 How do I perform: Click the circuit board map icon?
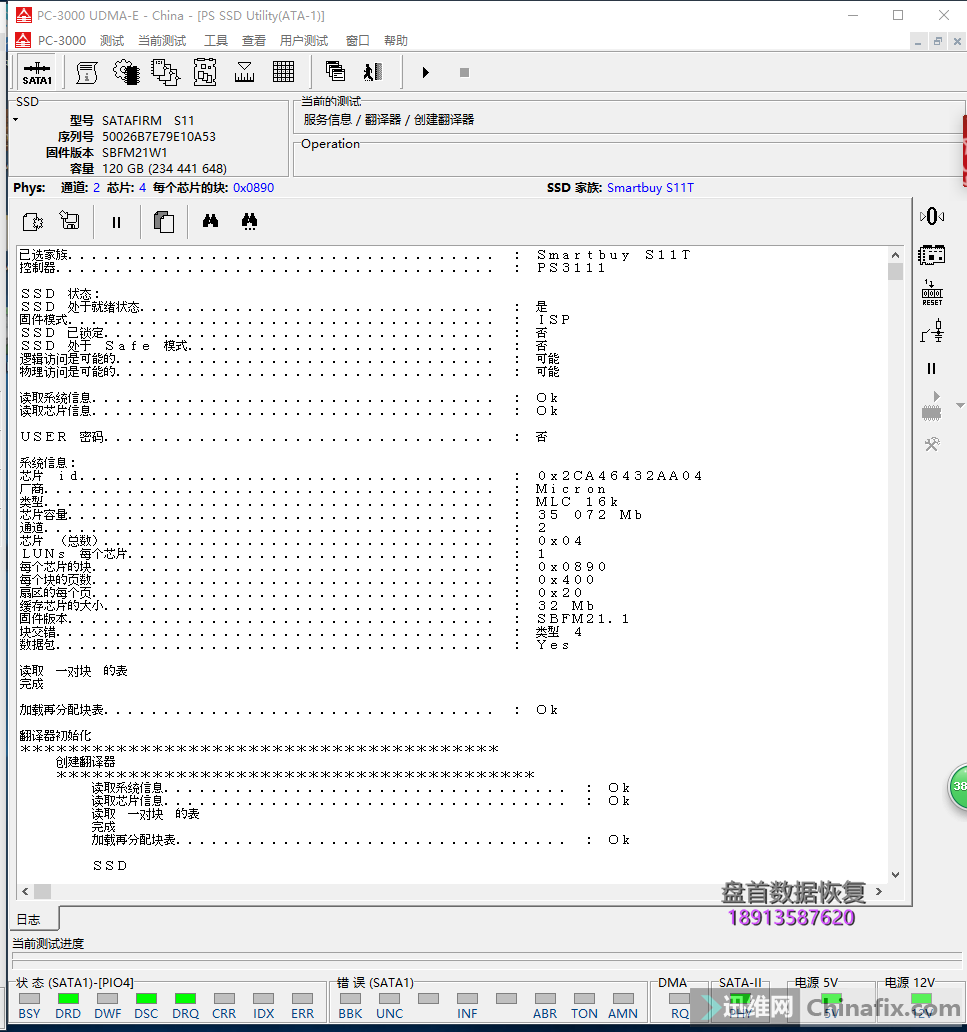point(205,72)
